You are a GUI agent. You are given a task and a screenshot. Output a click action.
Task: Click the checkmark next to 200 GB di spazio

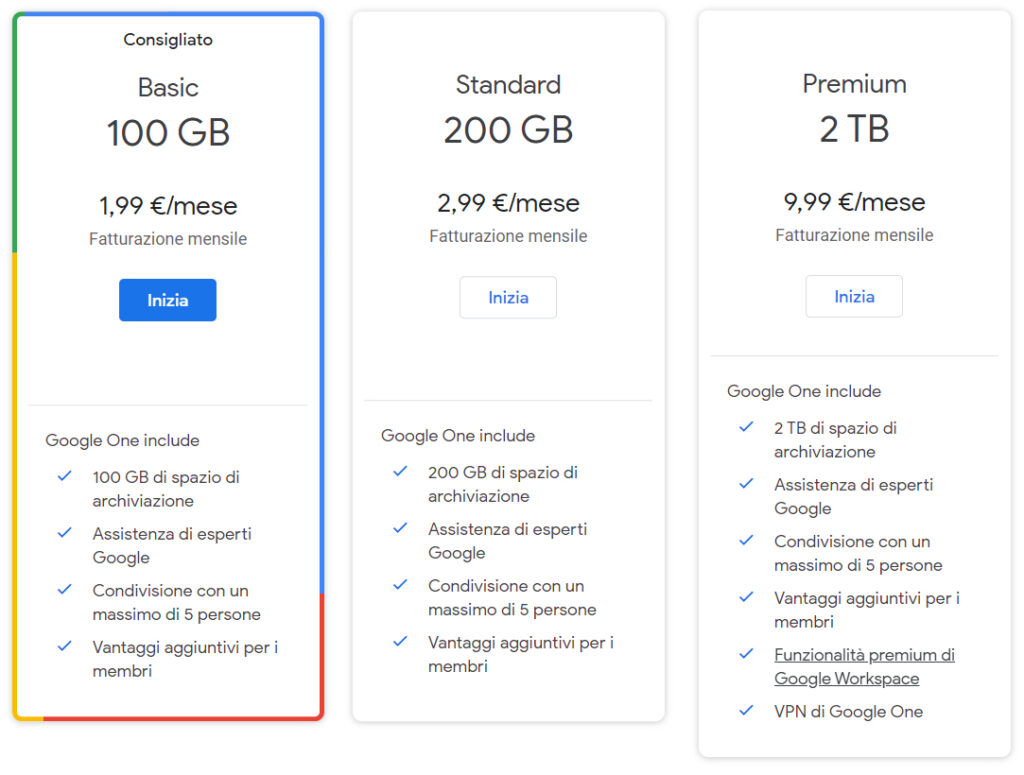401,472
